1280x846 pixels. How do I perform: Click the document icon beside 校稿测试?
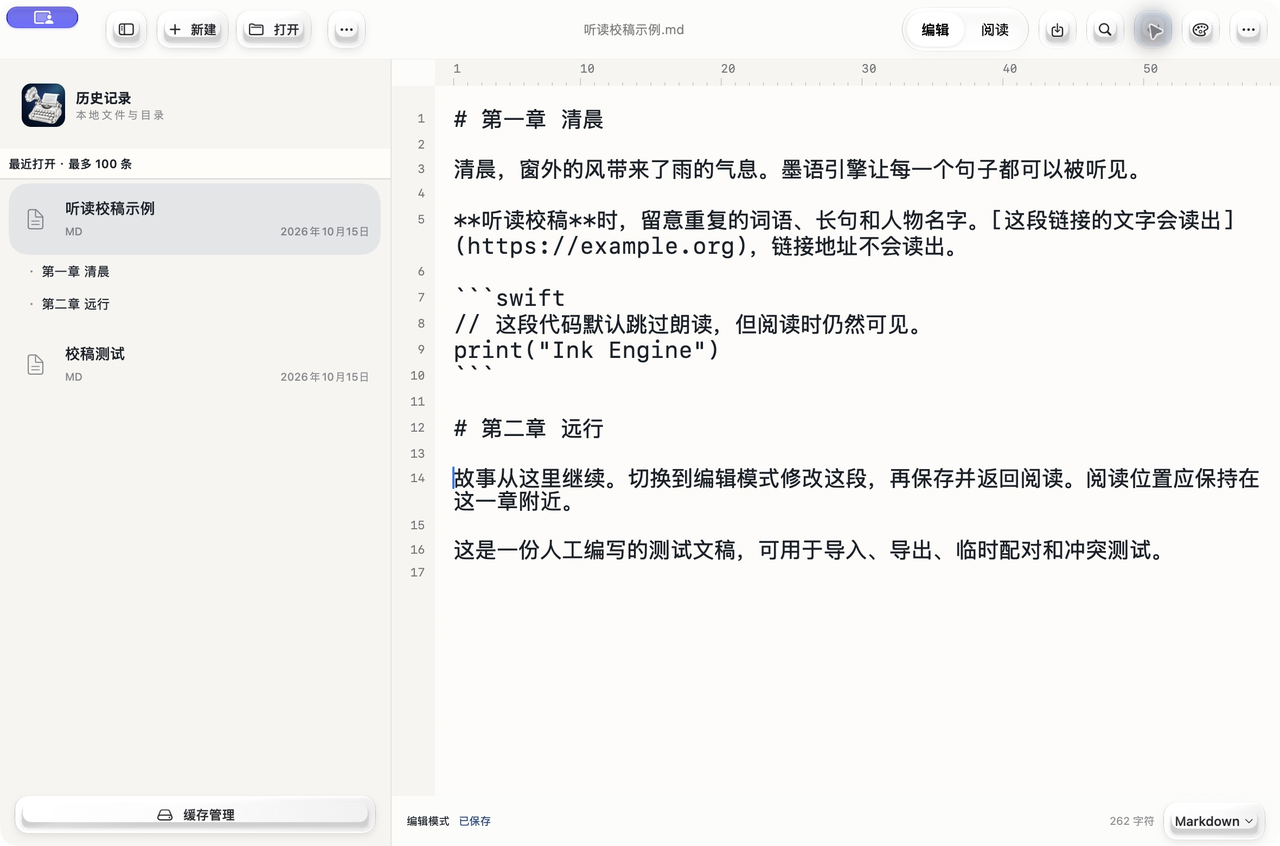coord(35,365)
